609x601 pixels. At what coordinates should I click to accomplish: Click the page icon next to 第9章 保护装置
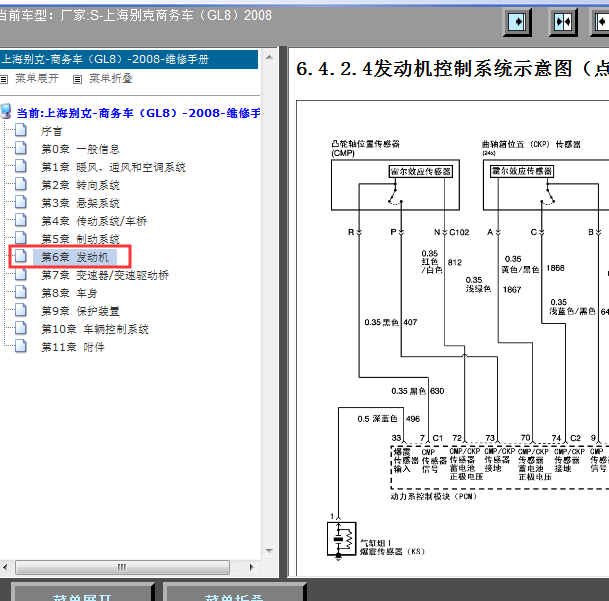coord(21,310)
